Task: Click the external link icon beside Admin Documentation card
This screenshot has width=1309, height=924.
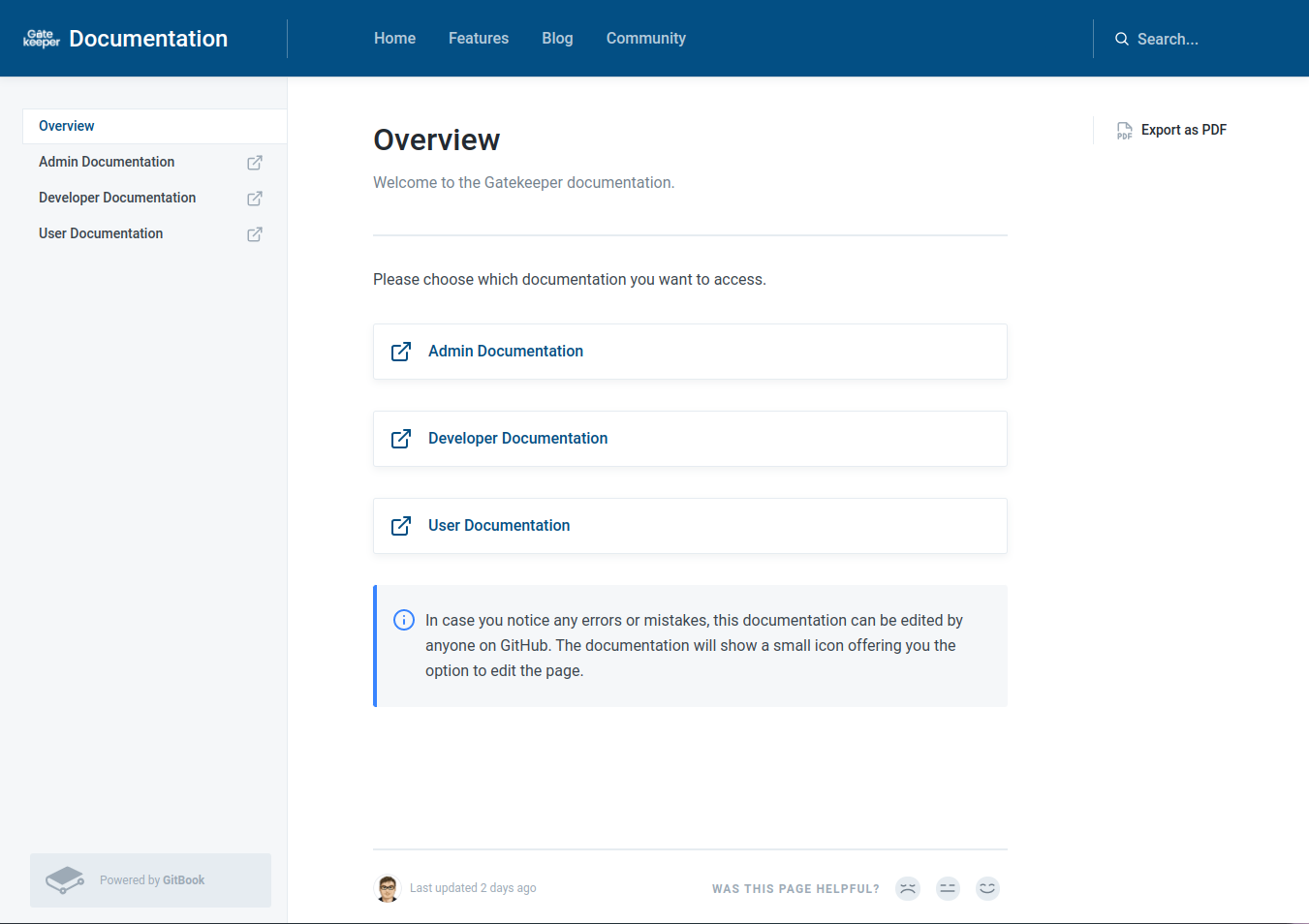Action: tap(401, 352)
